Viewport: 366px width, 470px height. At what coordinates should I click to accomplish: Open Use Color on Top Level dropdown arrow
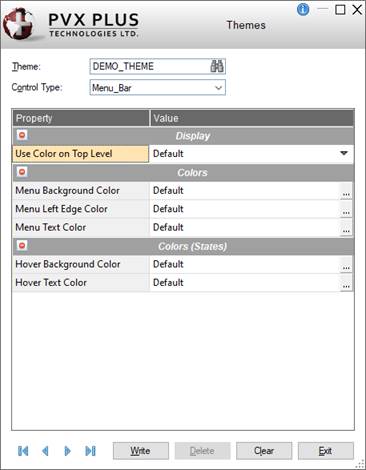pyautogui.click(x=344, y=153)
